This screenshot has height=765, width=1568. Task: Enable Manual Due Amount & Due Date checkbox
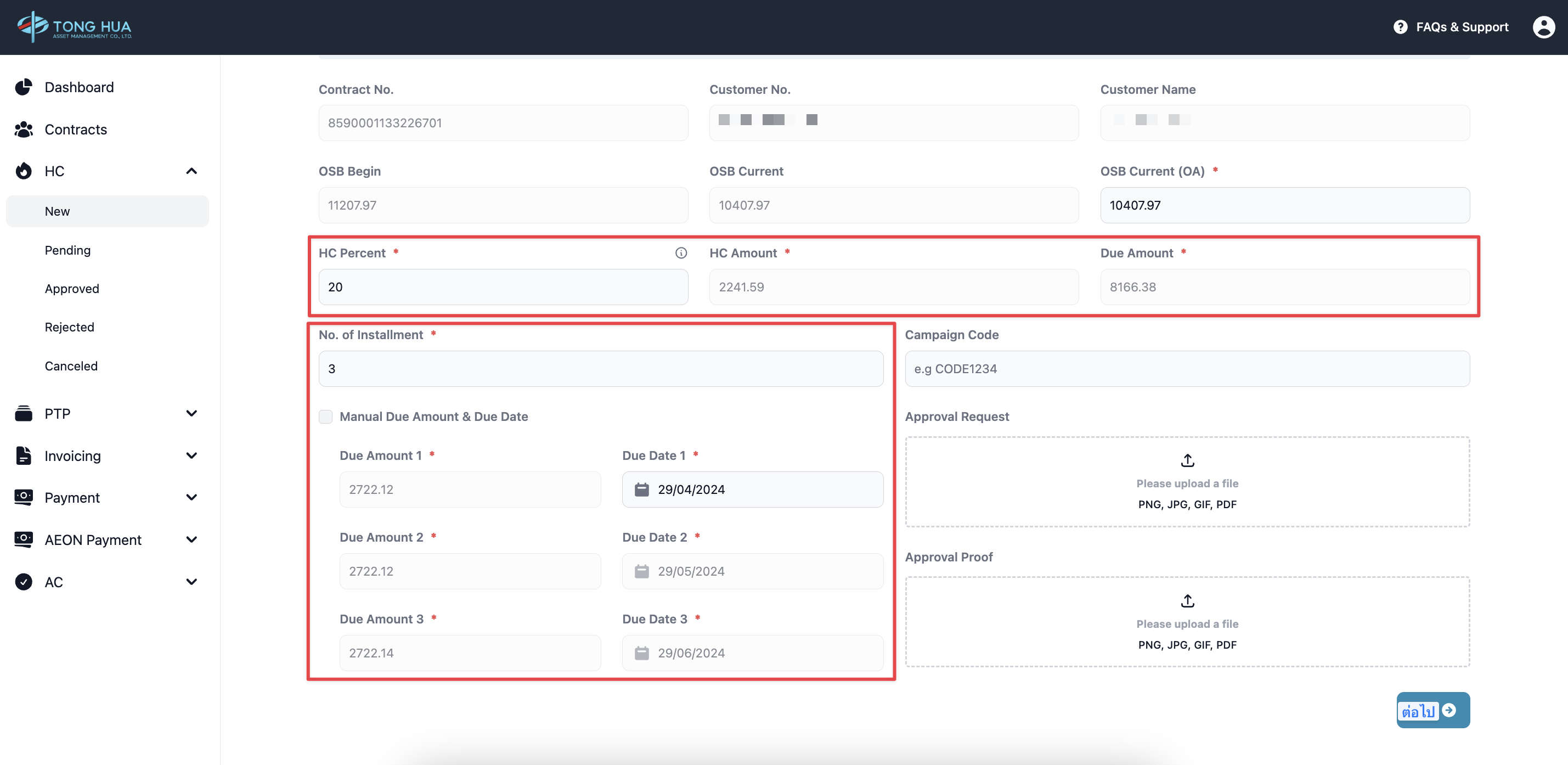[326, 417]
